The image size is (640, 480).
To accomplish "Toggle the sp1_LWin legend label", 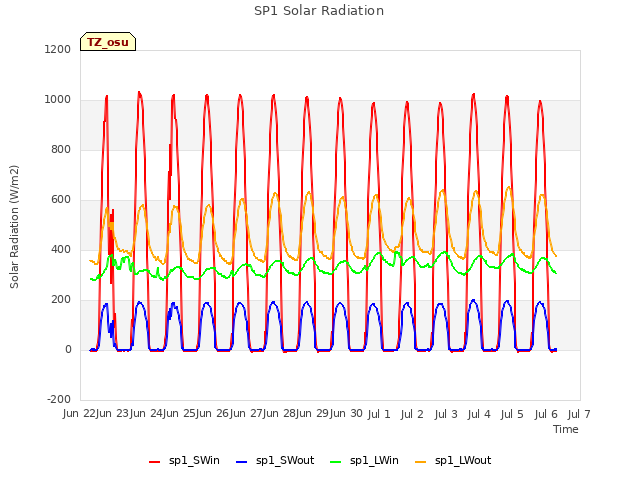I will pyautogui.click(x=374, y=460).
